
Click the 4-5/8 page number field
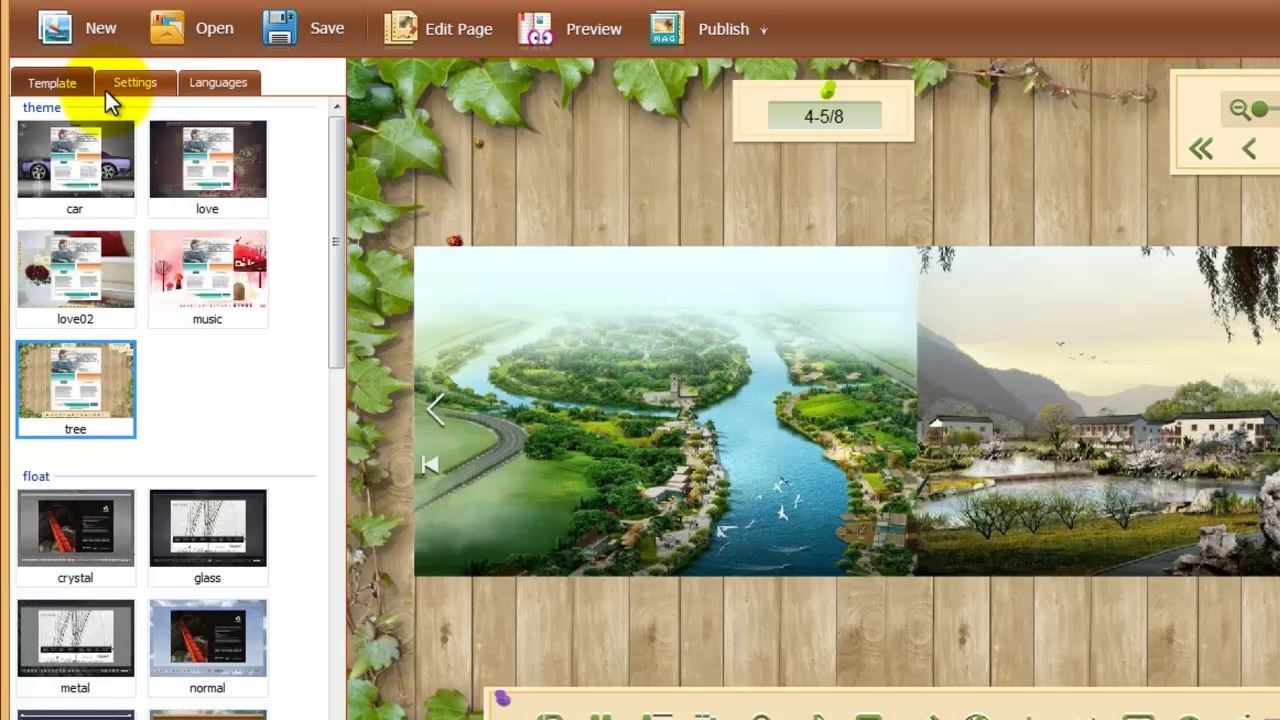824,116
